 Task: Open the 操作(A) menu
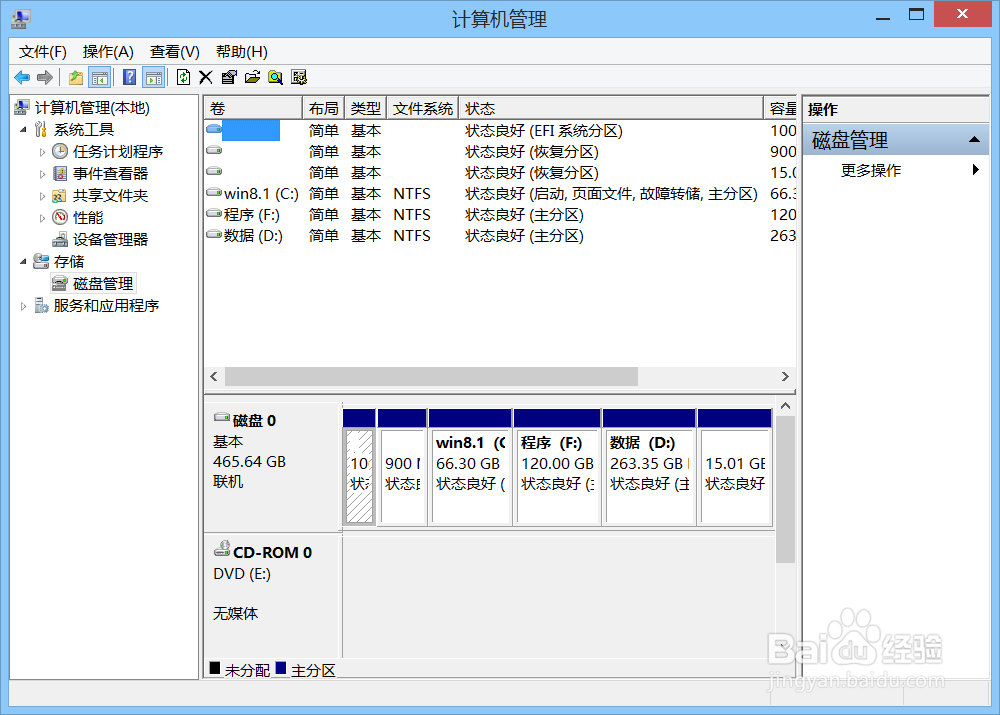108,51
